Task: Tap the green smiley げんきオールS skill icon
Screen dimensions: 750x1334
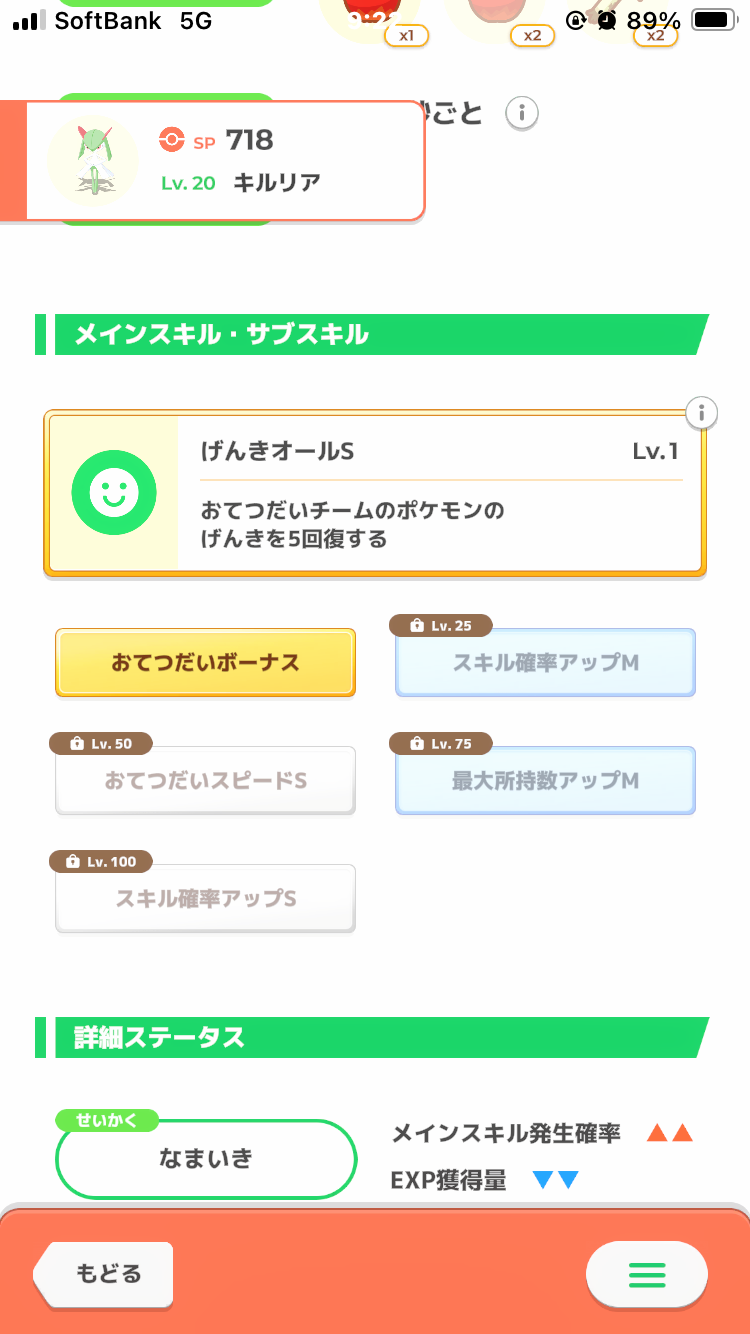Action: tap(114, 492)
